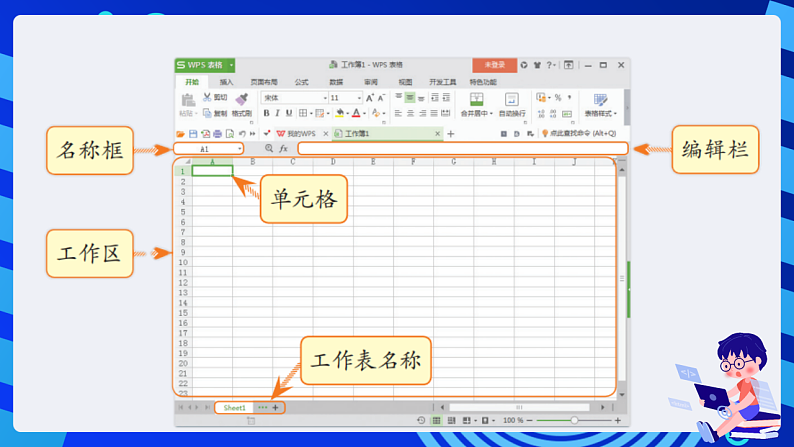Click the Table Style (表格样式) icon
Image resolution: width=794 pixels, height=447 pixels.
(600, 99)
